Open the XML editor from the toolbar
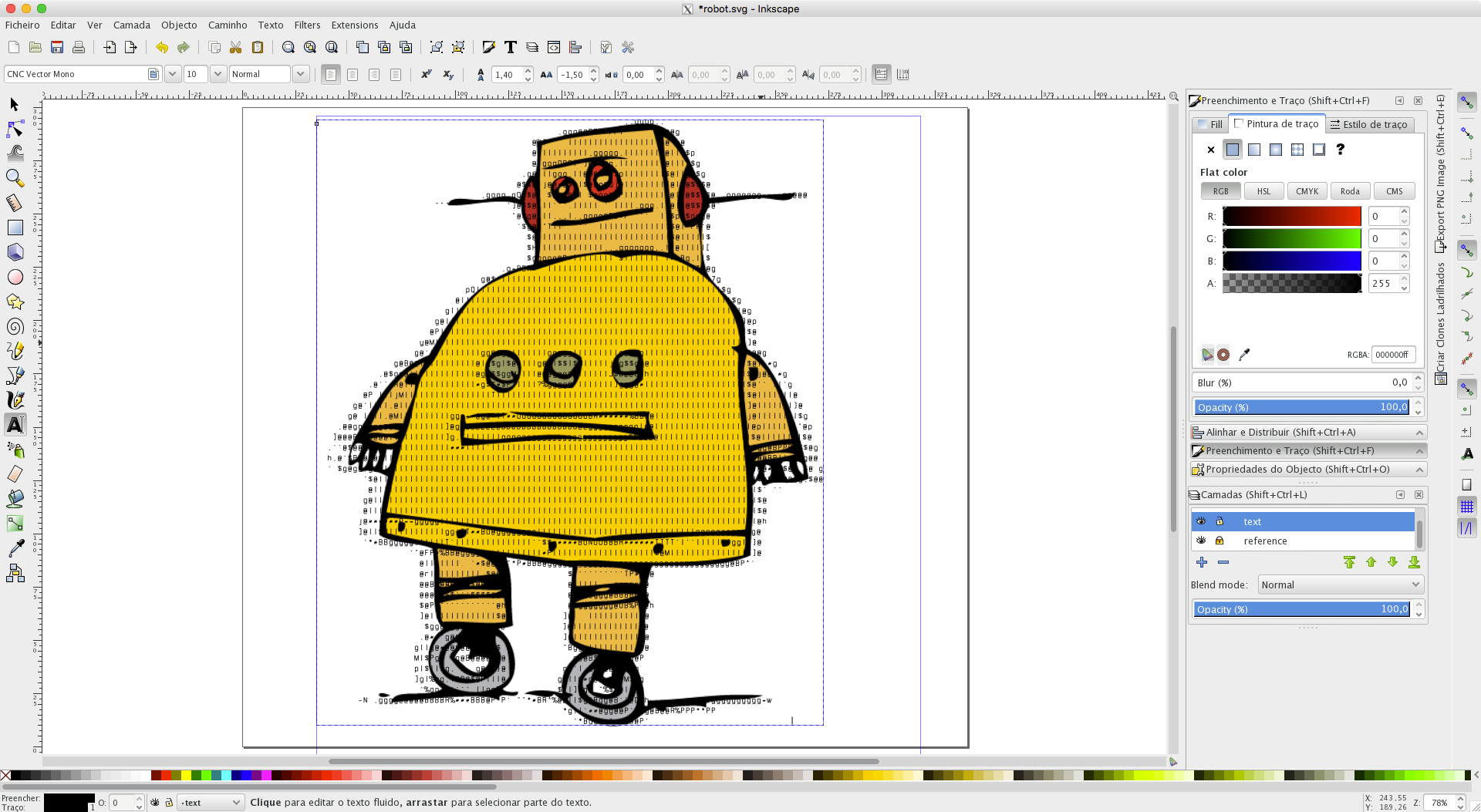 (554, 47)
